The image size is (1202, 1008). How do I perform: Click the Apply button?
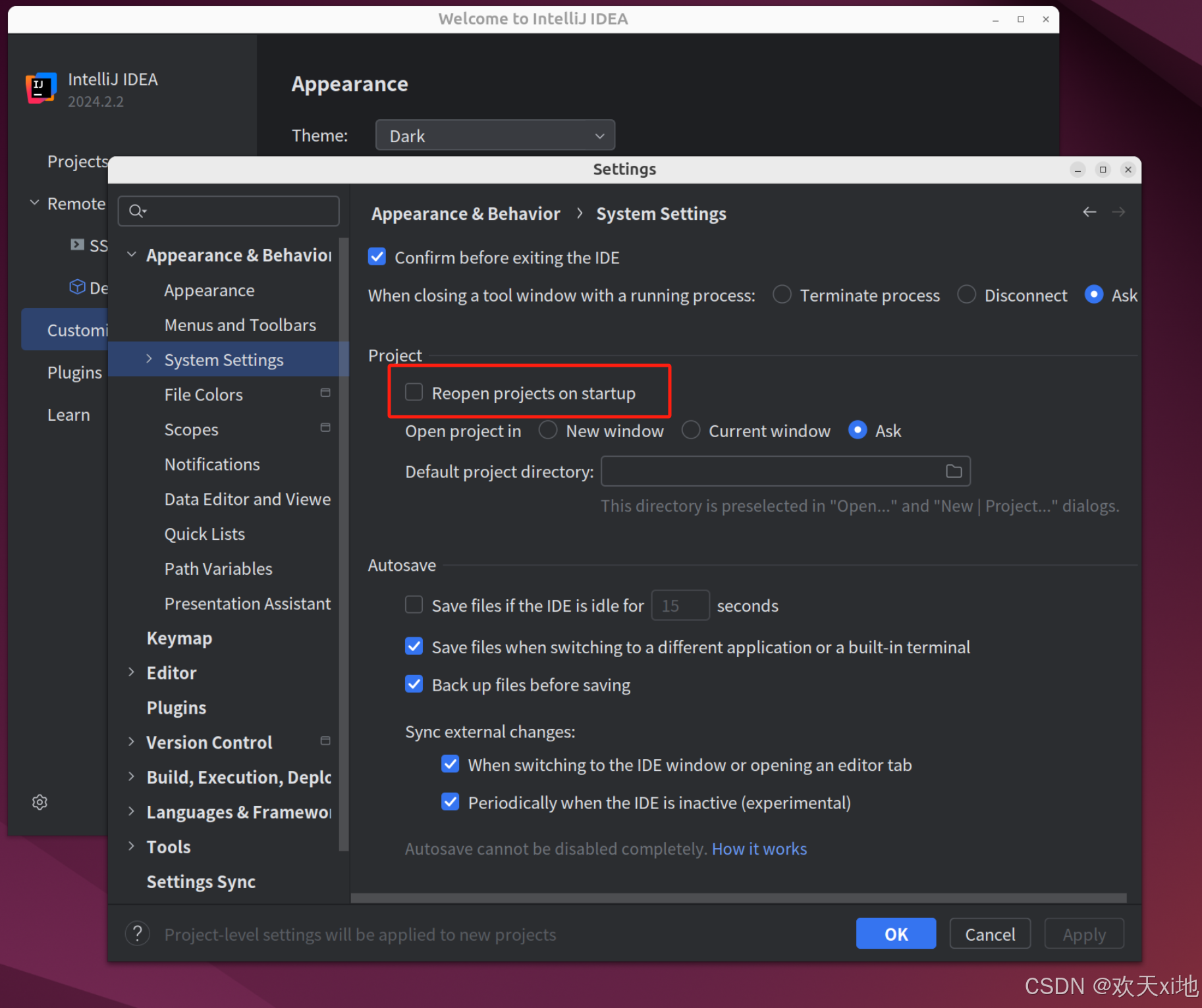click(x=1084, y=934)
